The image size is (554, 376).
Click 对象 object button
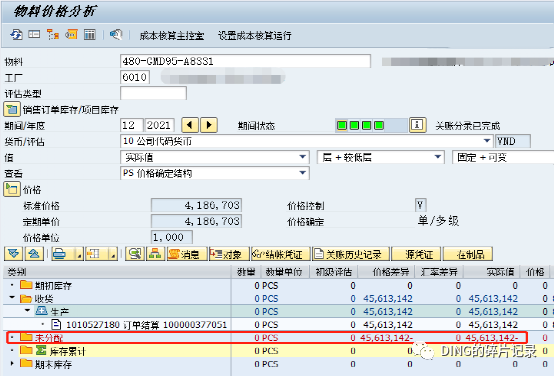pos(229,254)
